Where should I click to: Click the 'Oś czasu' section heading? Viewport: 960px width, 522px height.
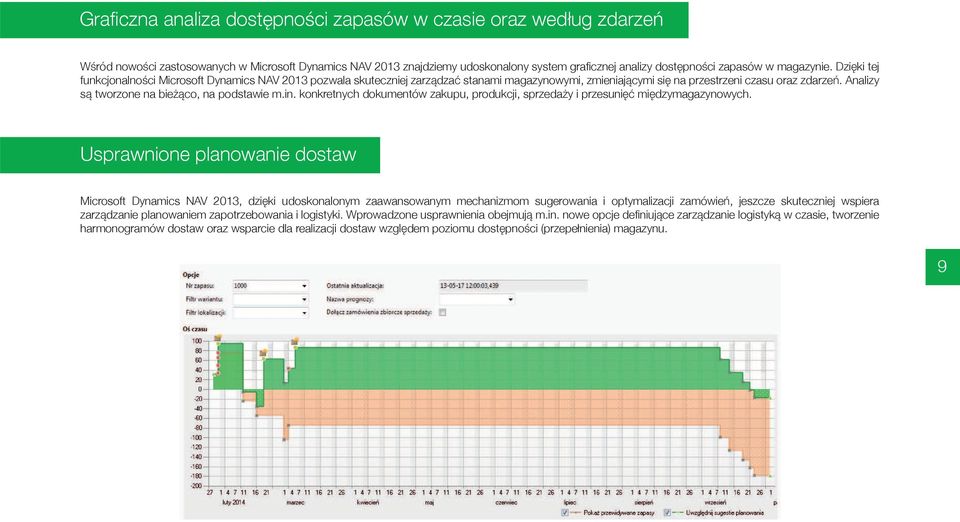(195, 329)
